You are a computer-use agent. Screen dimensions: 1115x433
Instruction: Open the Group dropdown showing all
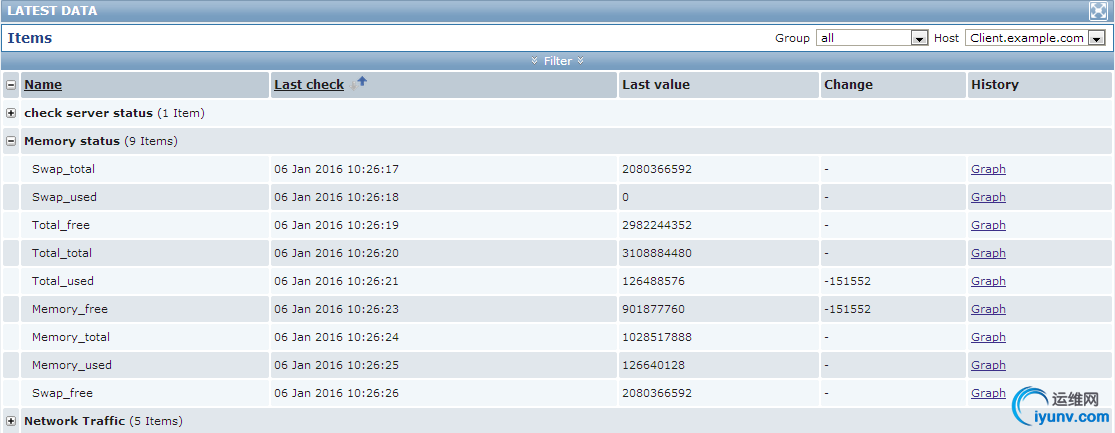click(872, 38)
